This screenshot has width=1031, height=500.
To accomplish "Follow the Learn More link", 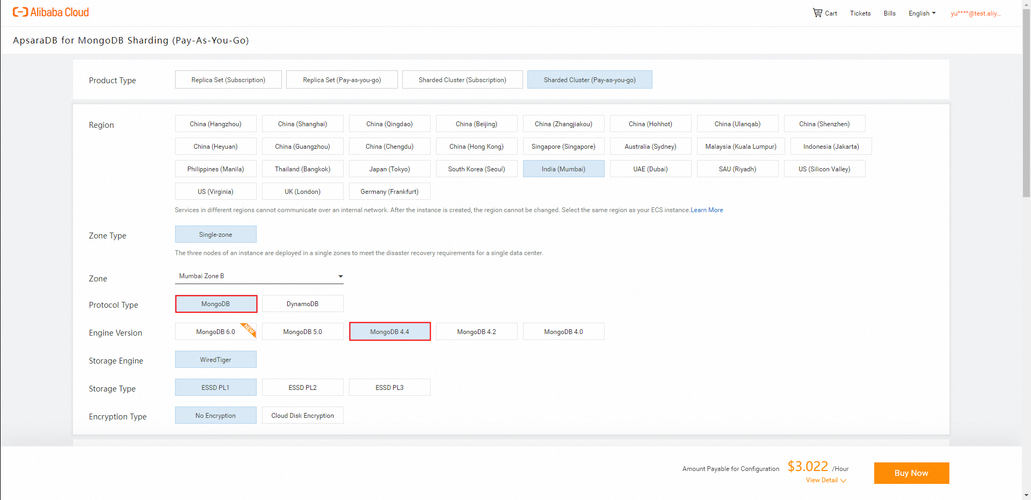I will click(707, 210).
